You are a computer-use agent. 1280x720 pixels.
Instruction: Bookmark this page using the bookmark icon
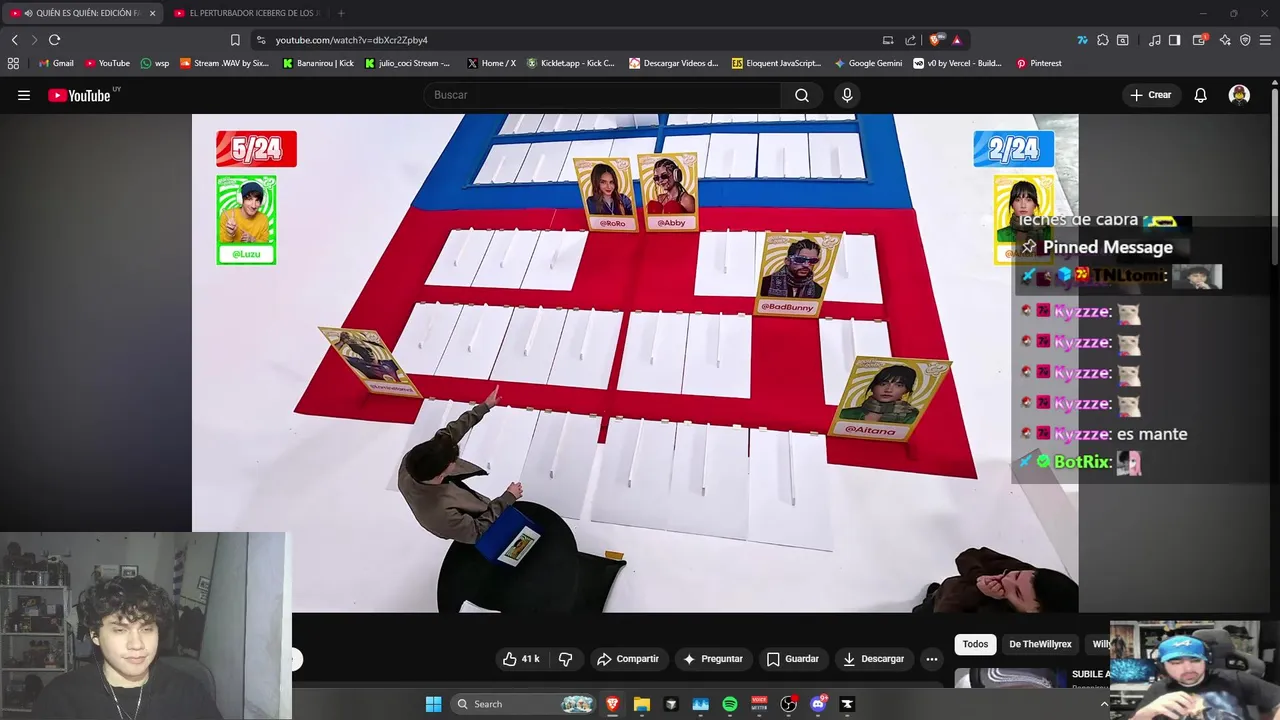235,40
